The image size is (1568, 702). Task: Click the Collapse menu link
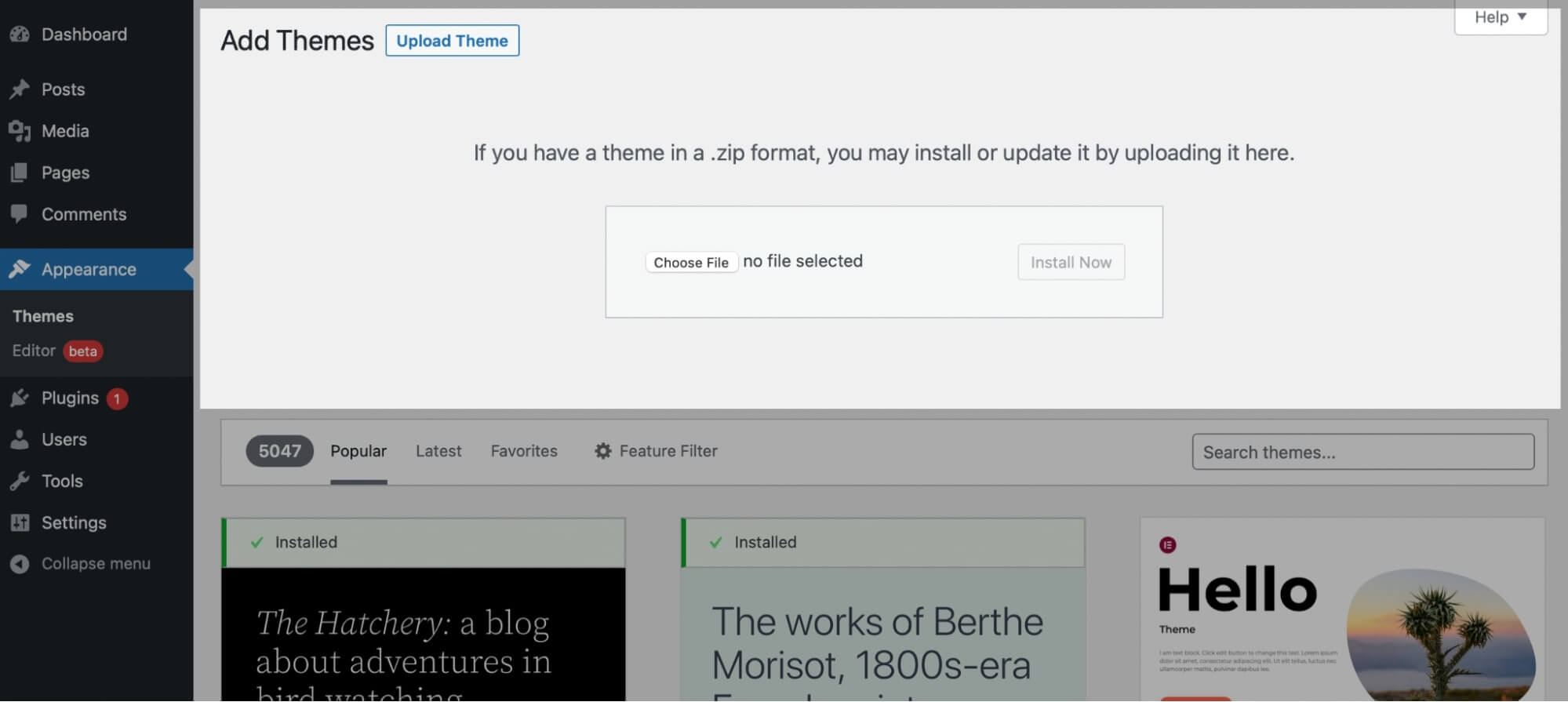point(96,564)
